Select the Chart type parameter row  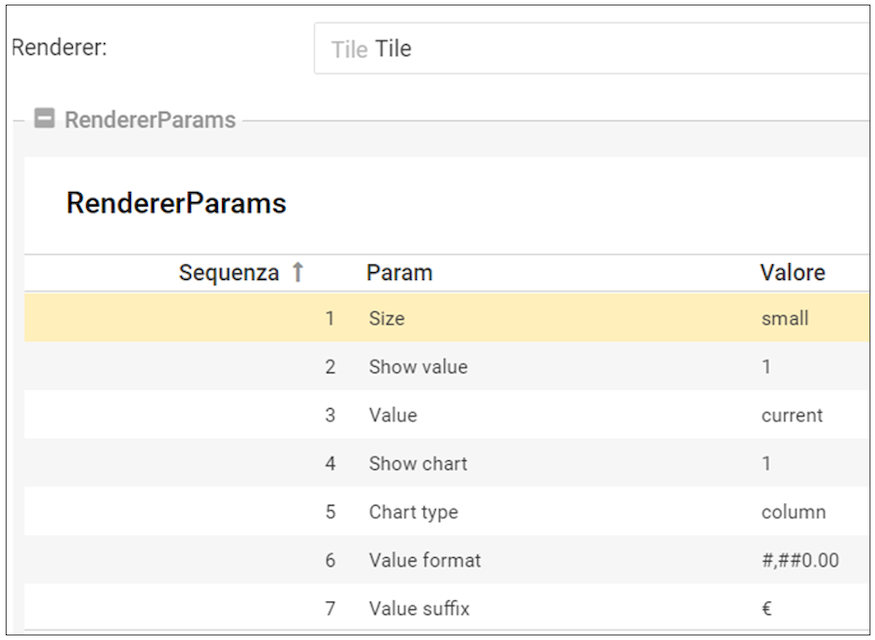[413, 512]
